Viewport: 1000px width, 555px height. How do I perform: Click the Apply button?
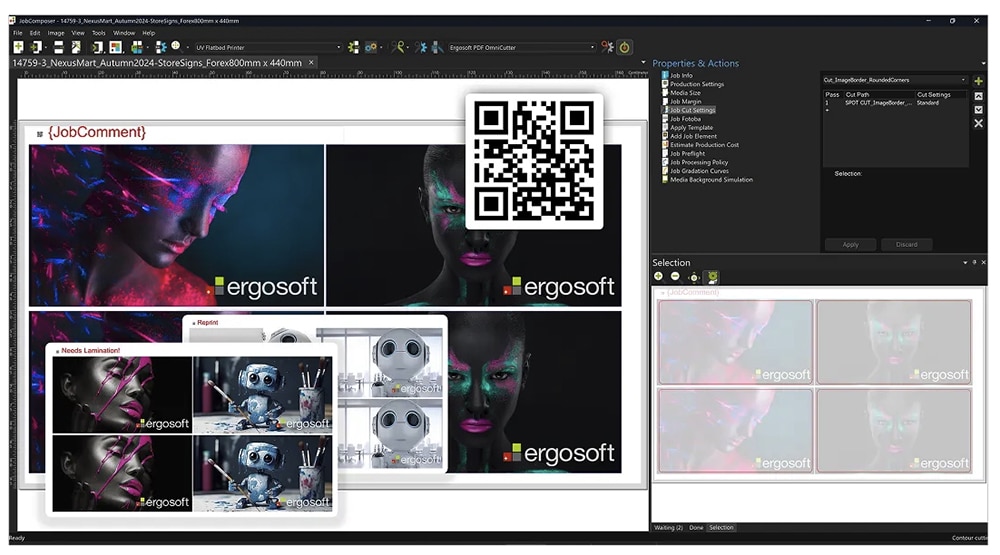850,244
